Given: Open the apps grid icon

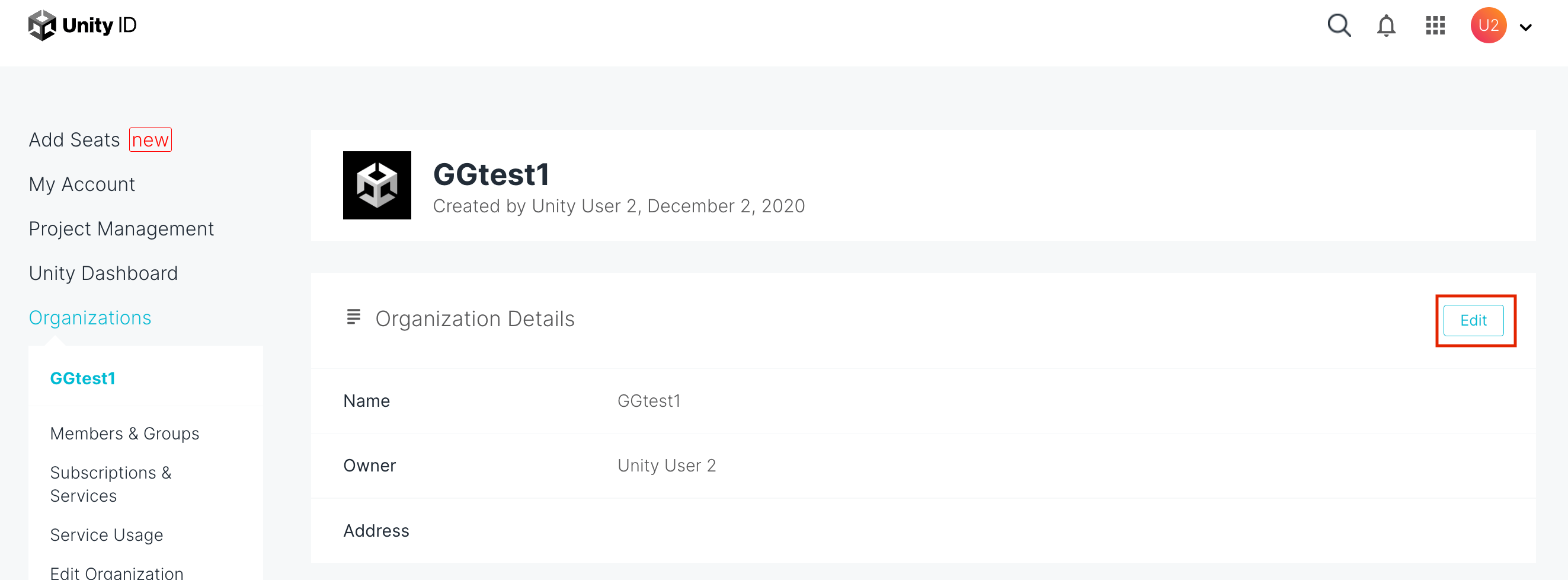Looking at the screenshot, I should click(x=1435, y=26).
